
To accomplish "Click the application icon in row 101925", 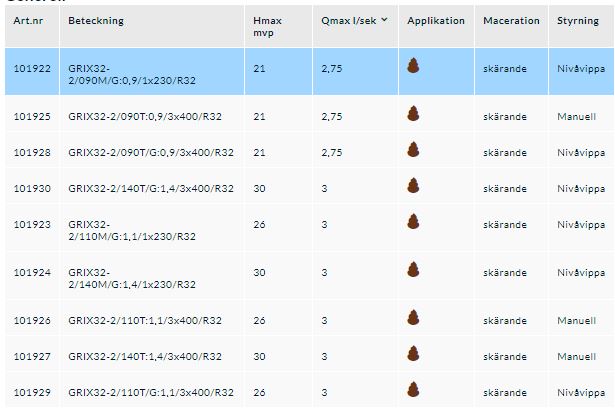I will coord(413,115).
